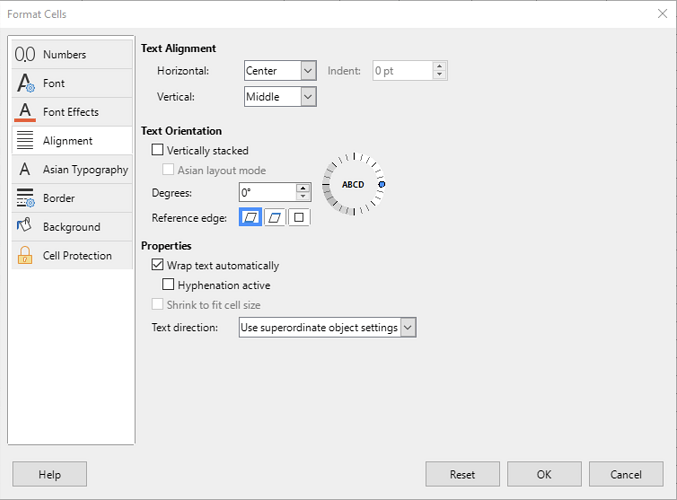Switch to the Asian Typography tab

[x=72, y=169]
